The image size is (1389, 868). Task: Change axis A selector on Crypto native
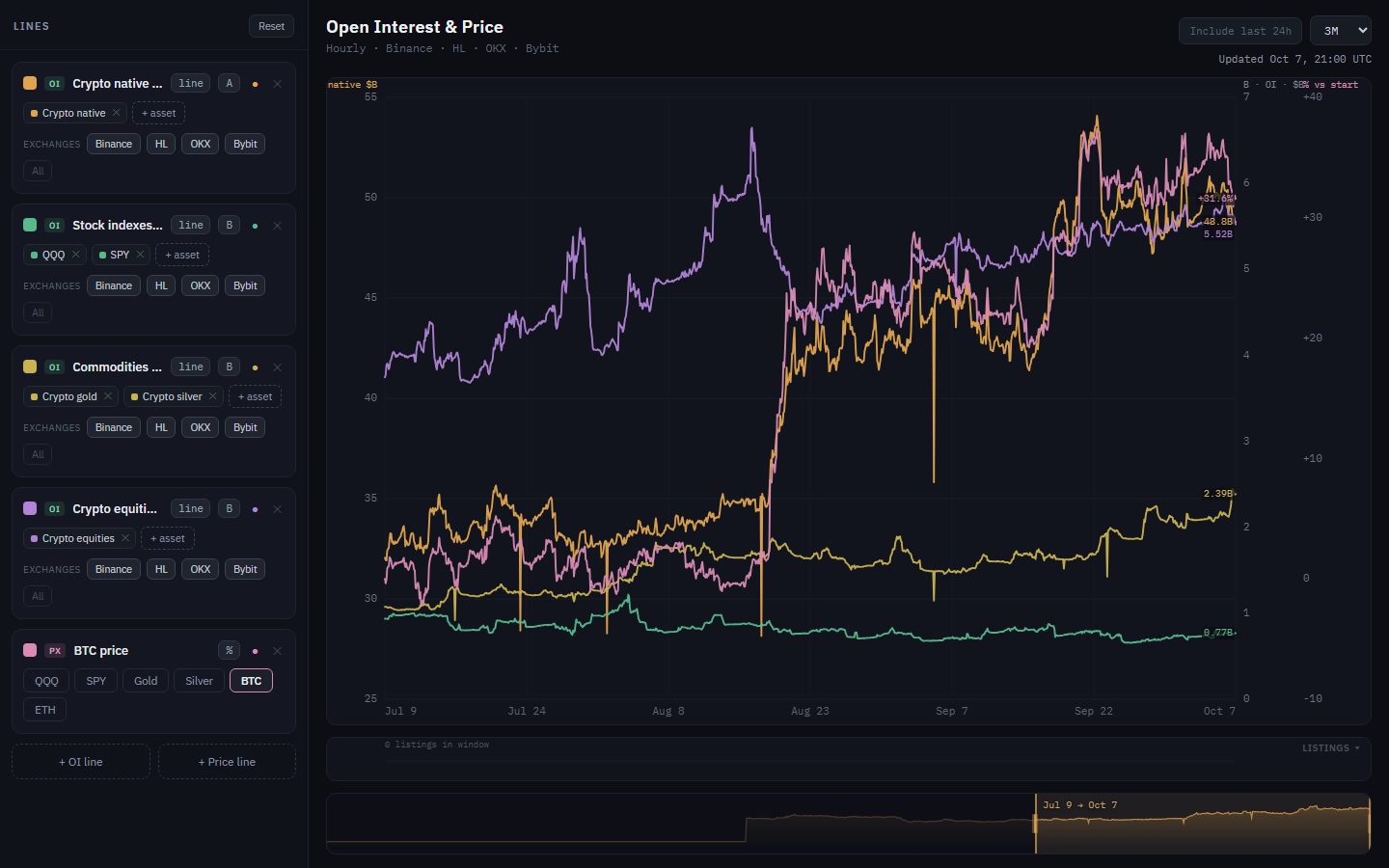[x=229, y=84]
